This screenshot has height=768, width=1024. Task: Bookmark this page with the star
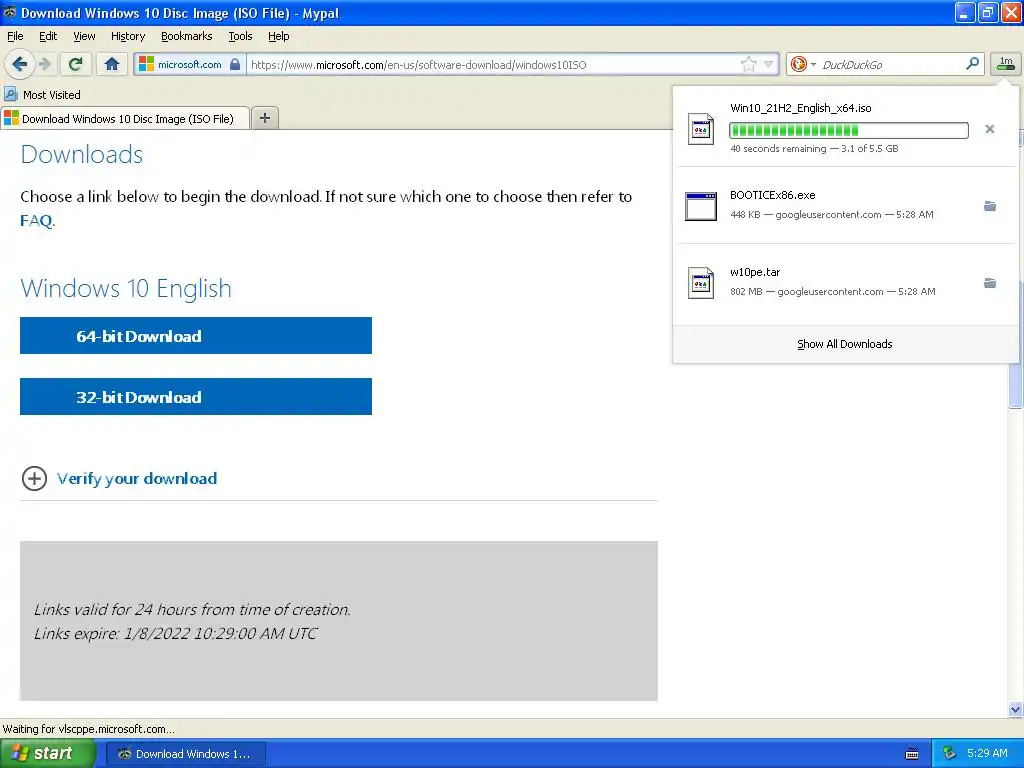(x=748, y=64)
